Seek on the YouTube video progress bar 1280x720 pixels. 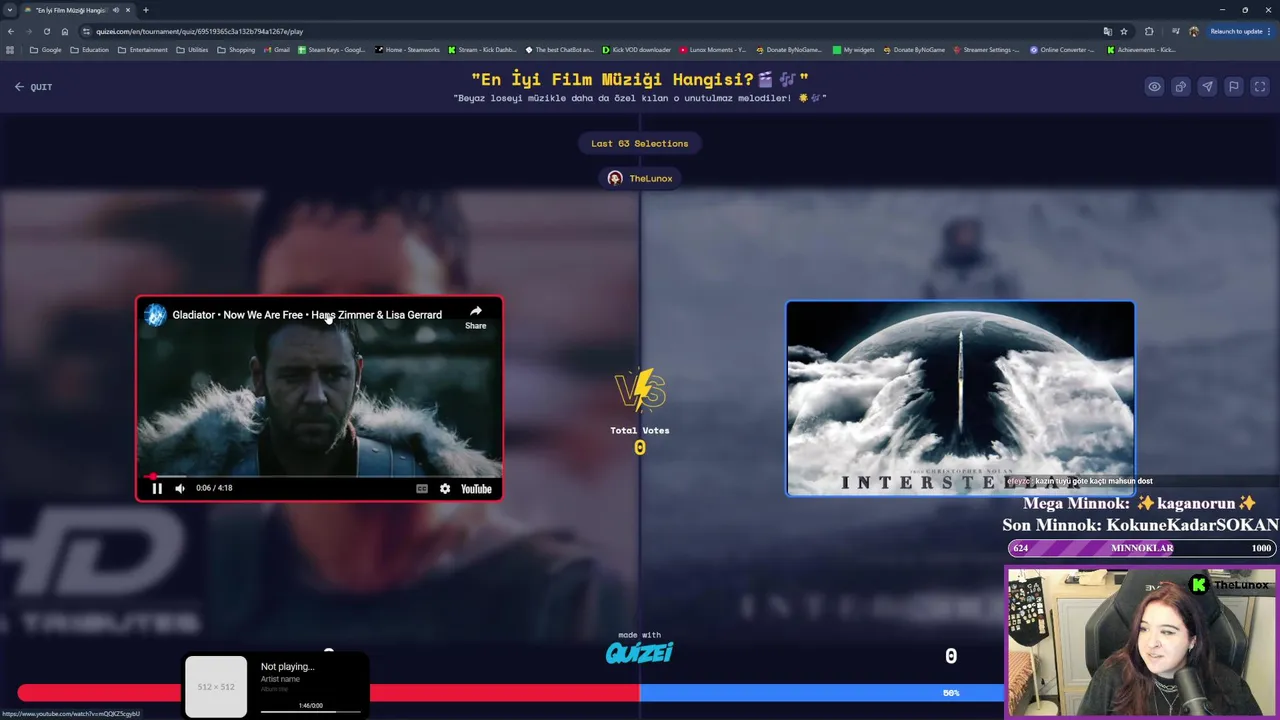[x=319, y=476]
